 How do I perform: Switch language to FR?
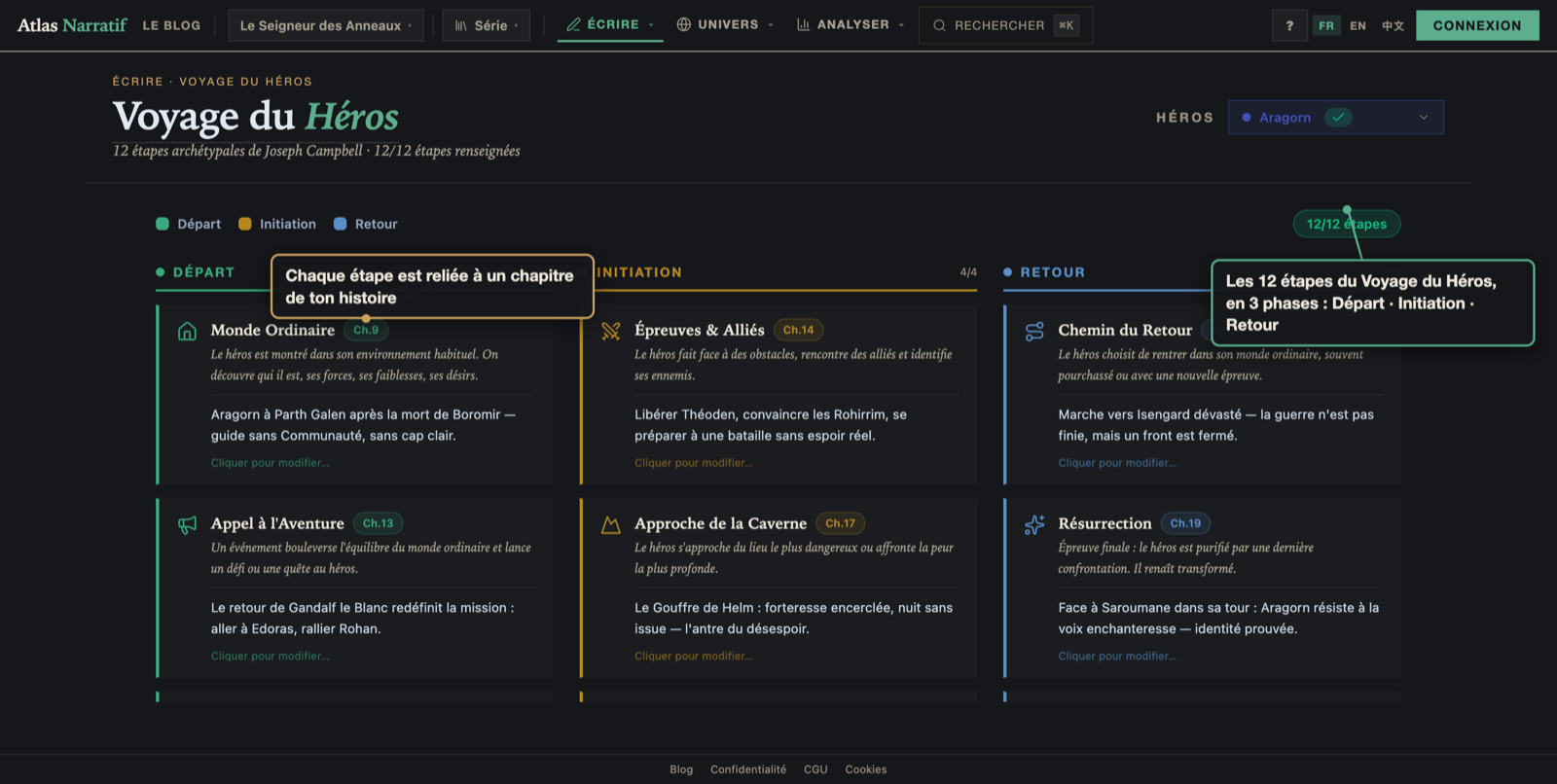pos(1326,25)
